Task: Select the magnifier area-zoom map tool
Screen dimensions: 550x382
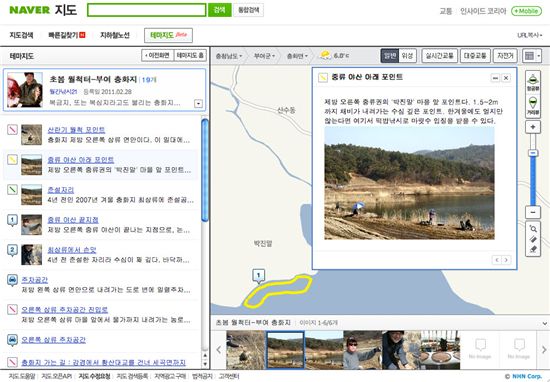Action: [x=533, y=229]
